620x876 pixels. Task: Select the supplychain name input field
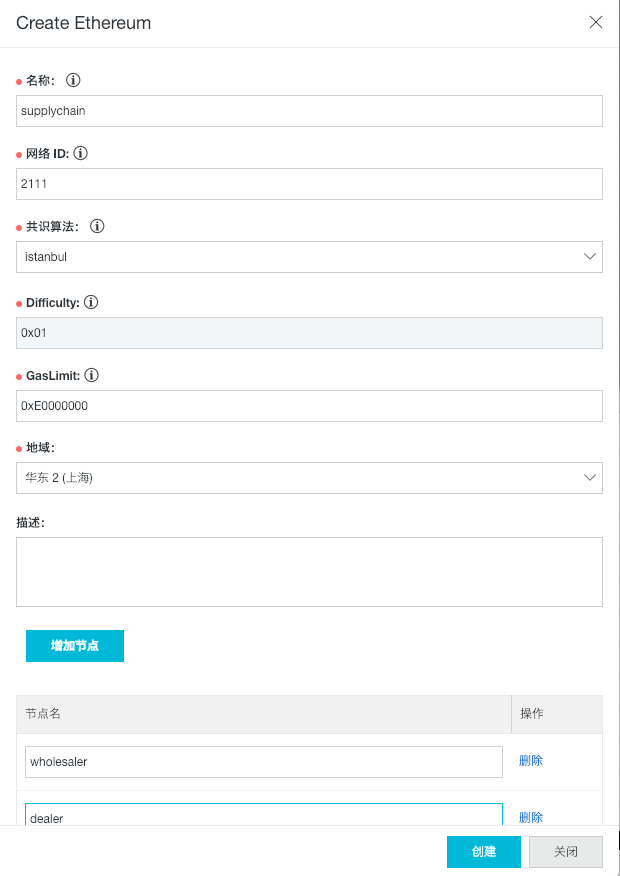[x=310, y=110]
